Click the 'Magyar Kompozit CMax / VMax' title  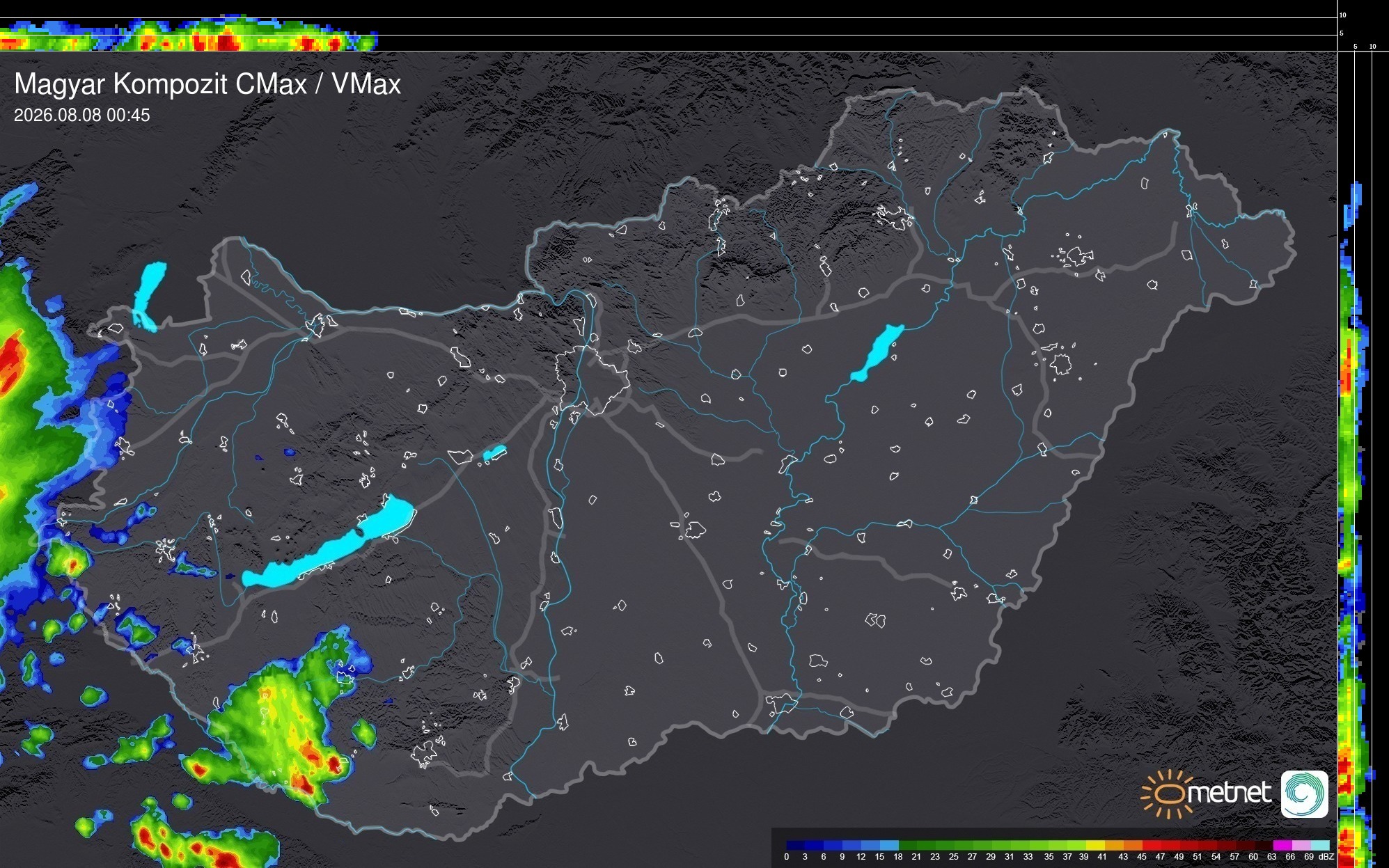point(207,84)
